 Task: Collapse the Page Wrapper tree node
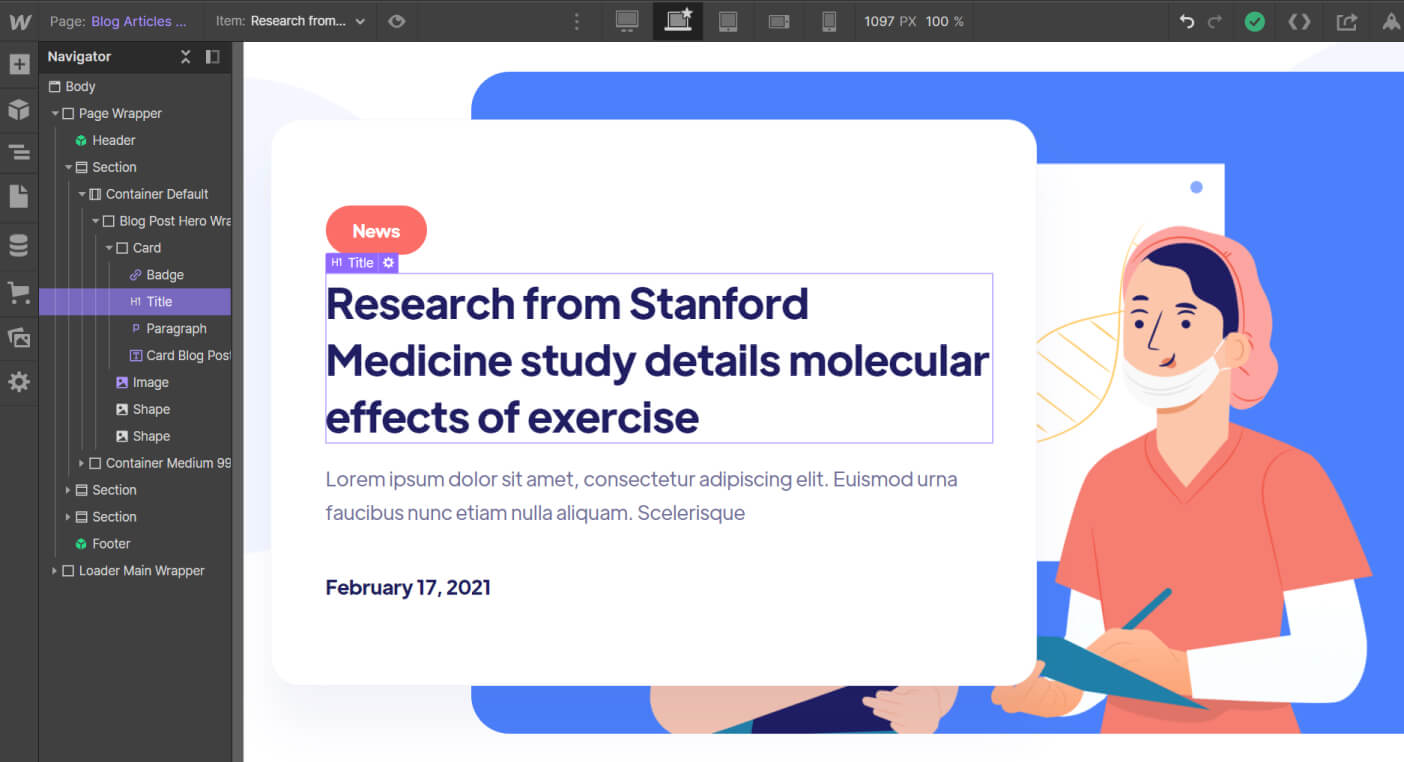[55, 114]
